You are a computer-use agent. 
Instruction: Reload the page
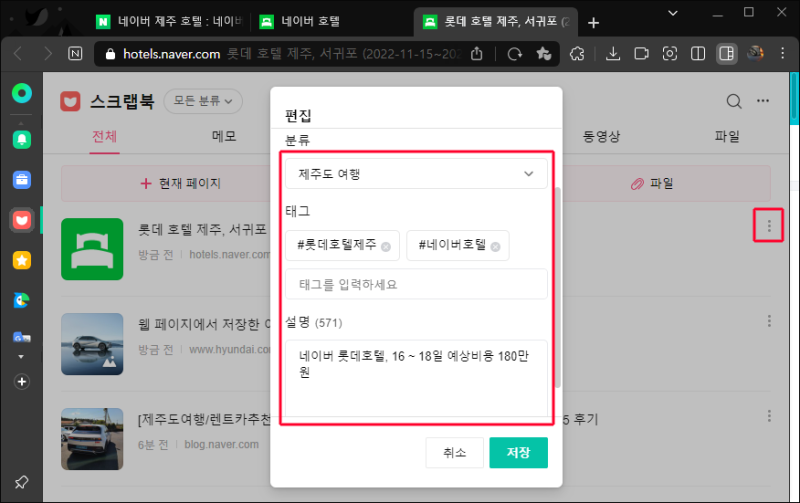click(515, 54)
